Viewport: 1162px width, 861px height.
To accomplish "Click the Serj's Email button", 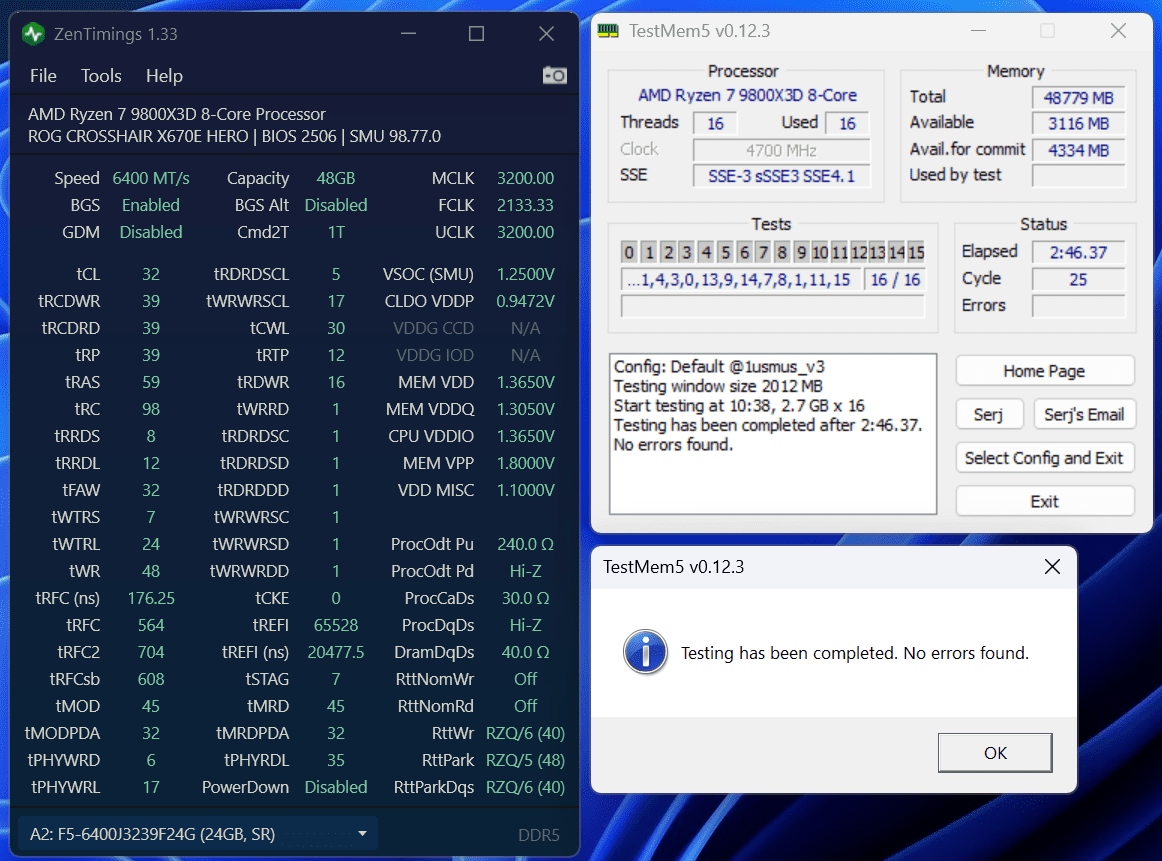I will [x=1083, y=414].
